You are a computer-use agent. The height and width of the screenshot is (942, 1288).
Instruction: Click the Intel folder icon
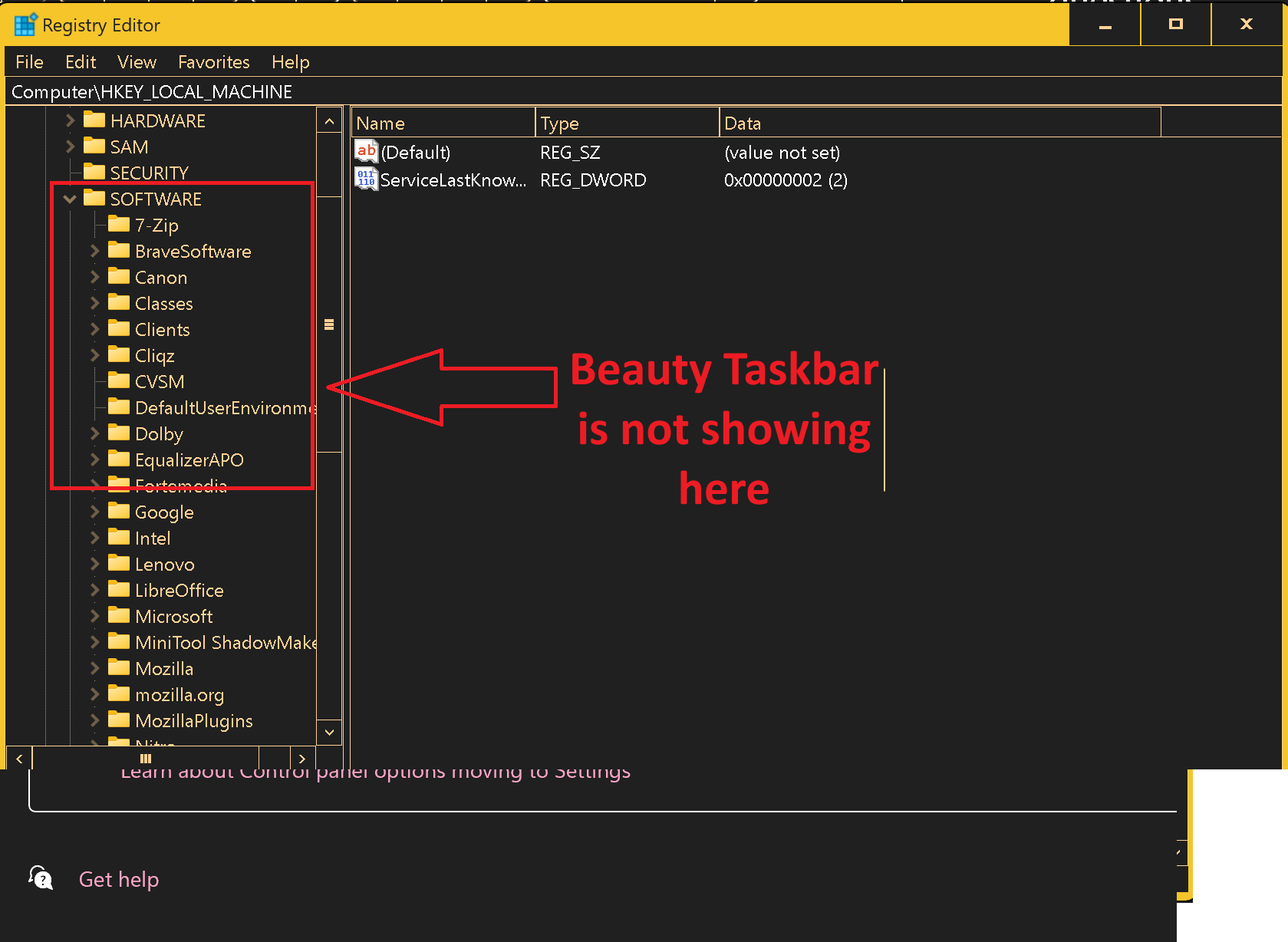point(119,537)
